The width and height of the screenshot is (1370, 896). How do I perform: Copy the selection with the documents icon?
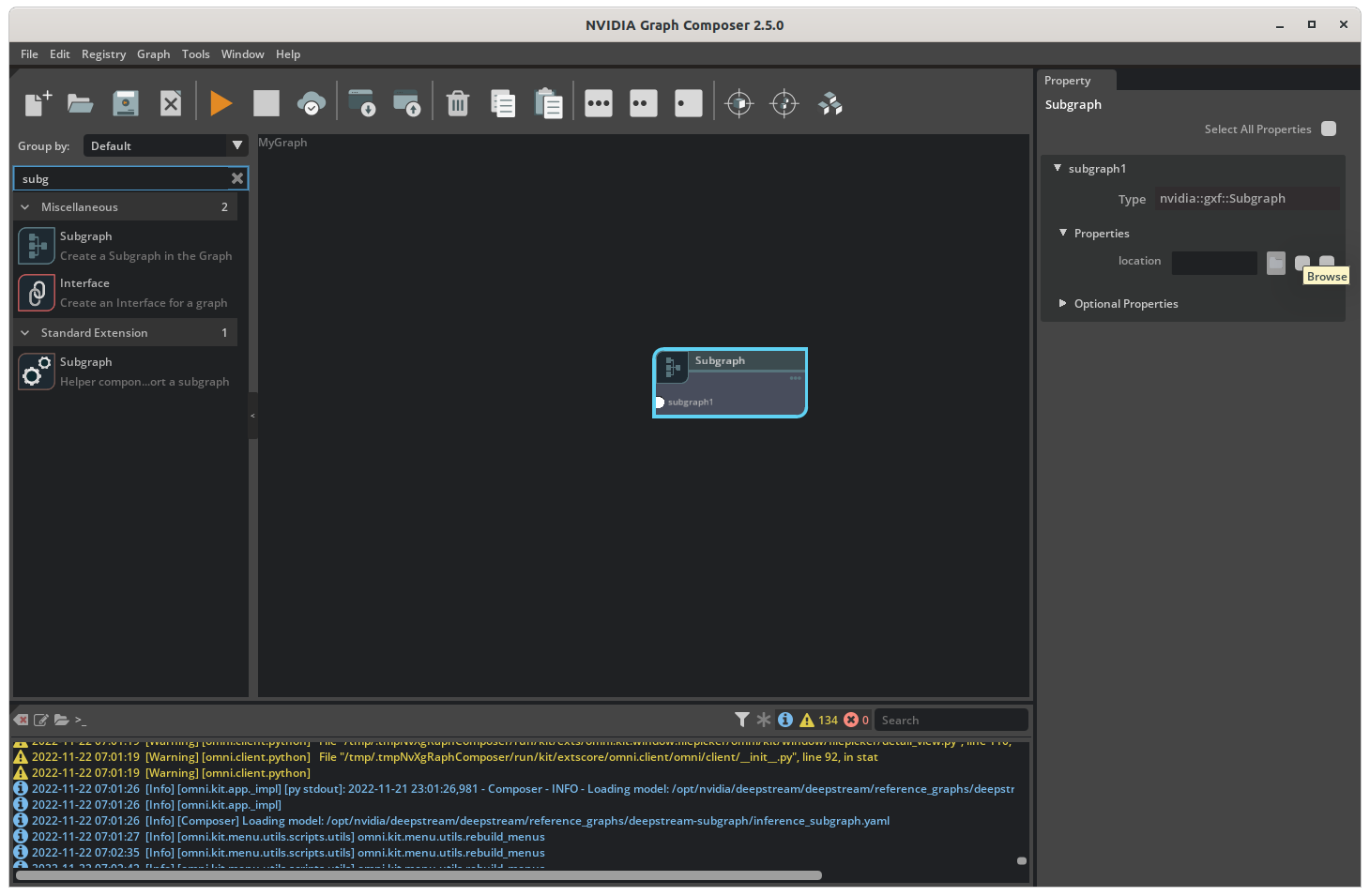(x=503, y=103)
